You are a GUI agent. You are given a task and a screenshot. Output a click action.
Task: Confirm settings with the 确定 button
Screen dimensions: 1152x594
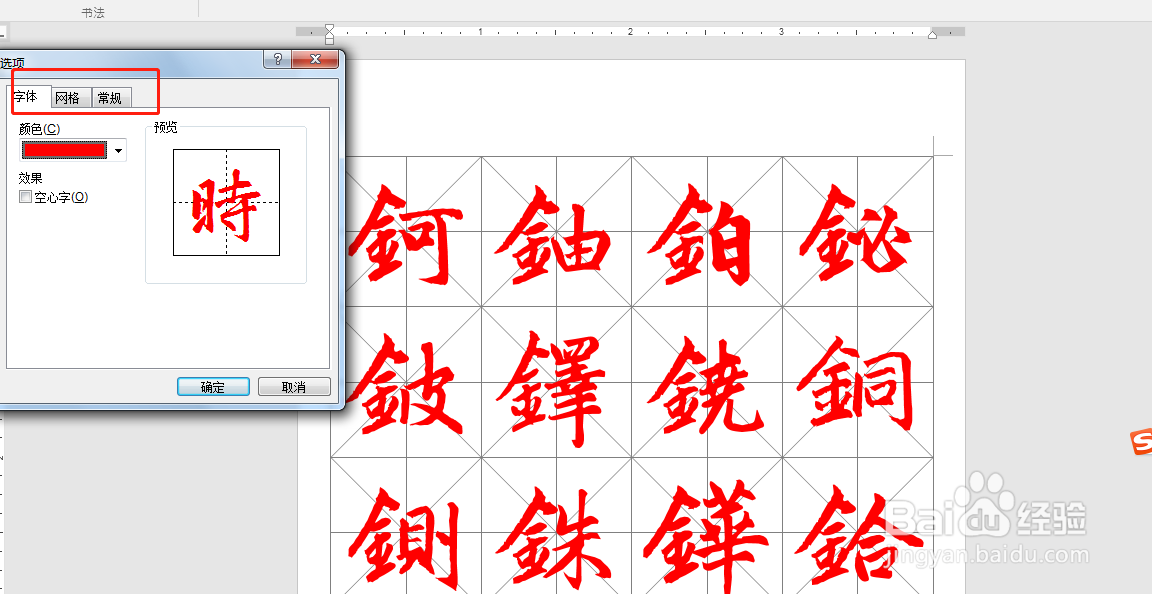coord(212,385)
